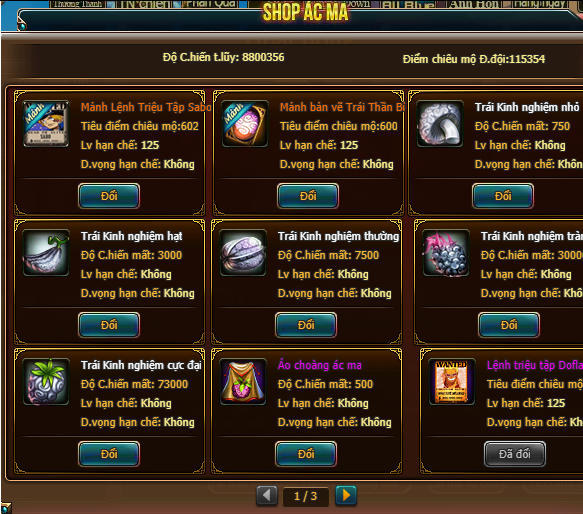Image resolution: width=583 pixels, height=514 pixels.
Task: Select the purple berry experience fruit icon
Action: point(446,253)
